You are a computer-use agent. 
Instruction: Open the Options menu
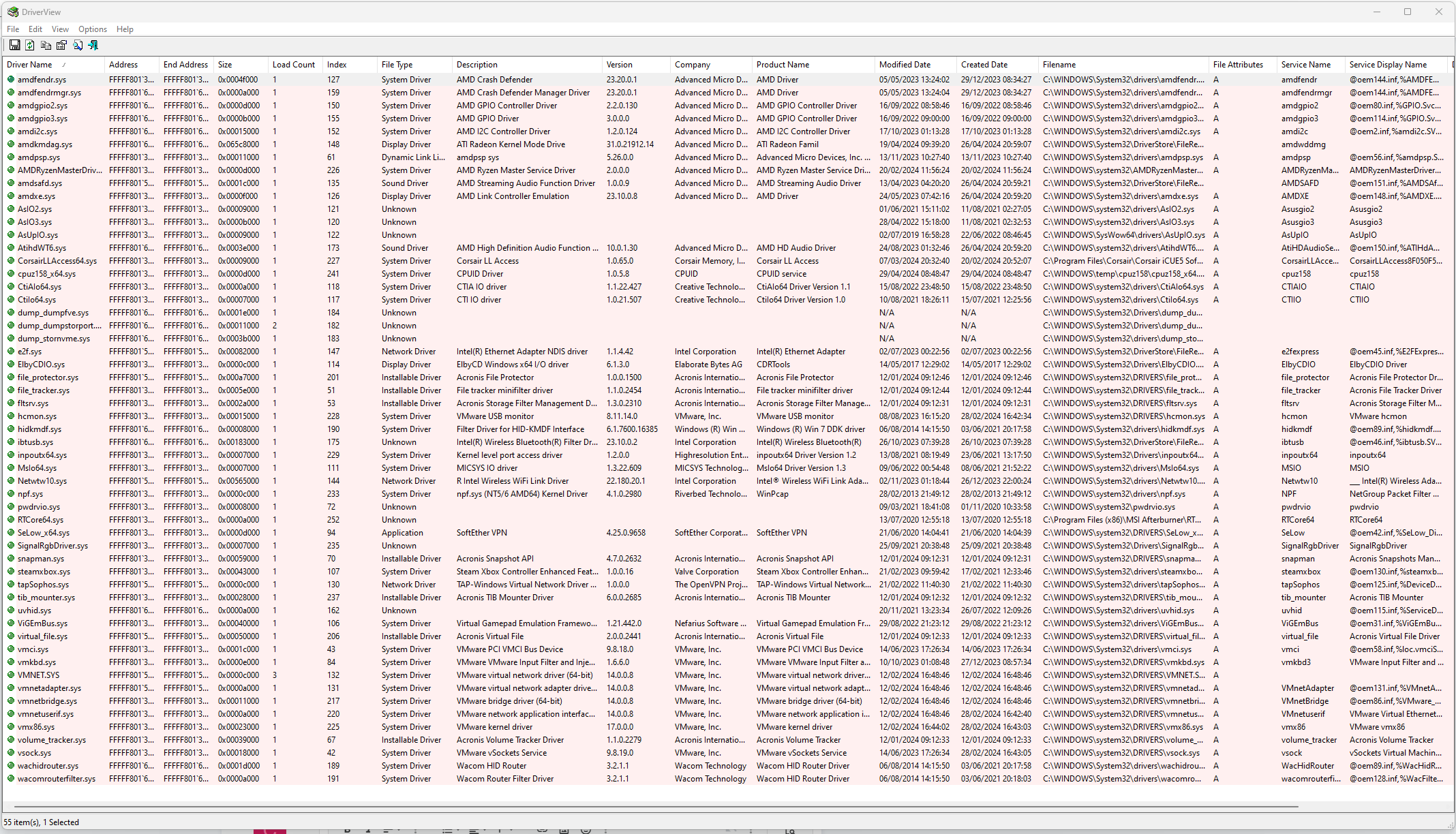tap(93, 29)
